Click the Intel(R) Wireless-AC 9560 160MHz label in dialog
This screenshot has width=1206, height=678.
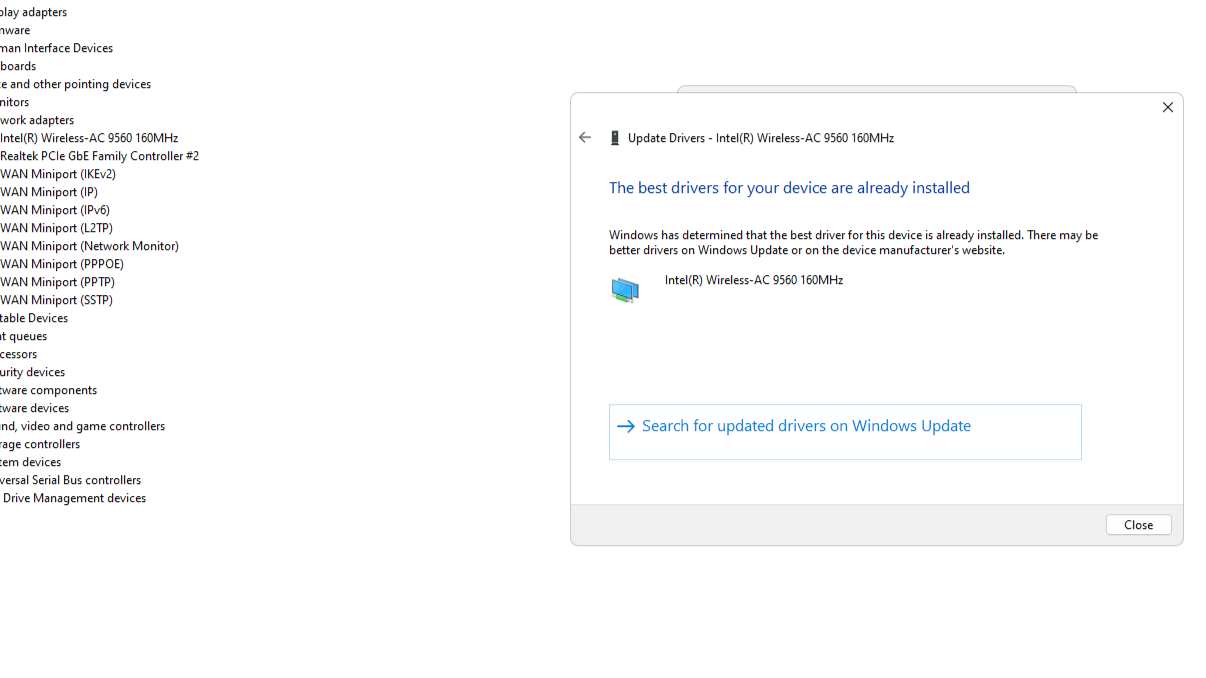754,280
